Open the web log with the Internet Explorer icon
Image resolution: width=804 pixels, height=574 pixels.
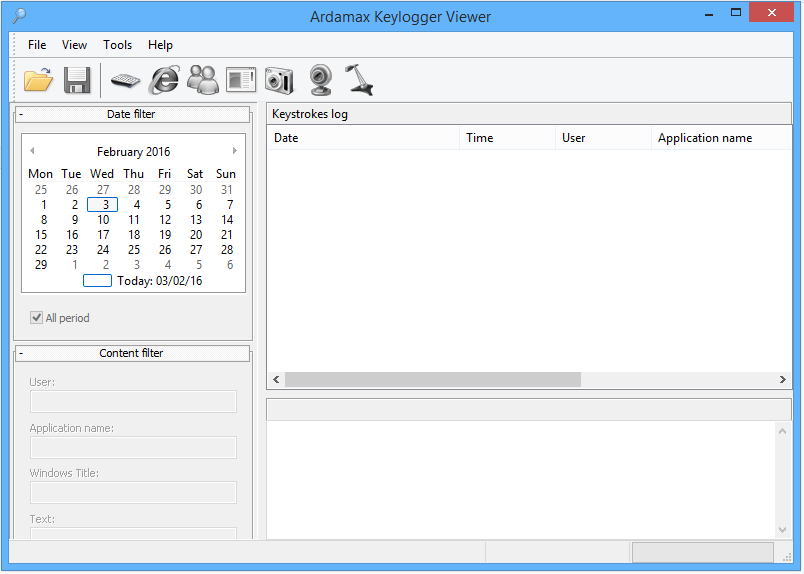(x=164, y=80)
